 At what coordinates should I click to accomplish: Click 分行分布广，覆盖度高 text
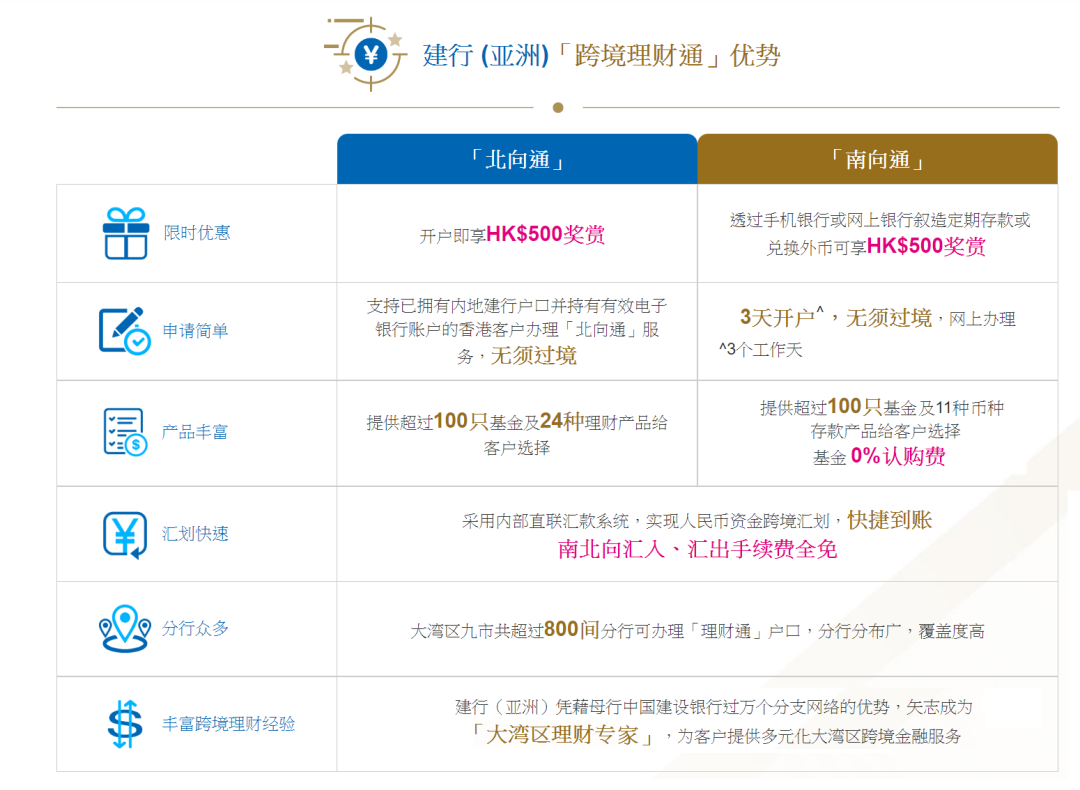(901, 631)
